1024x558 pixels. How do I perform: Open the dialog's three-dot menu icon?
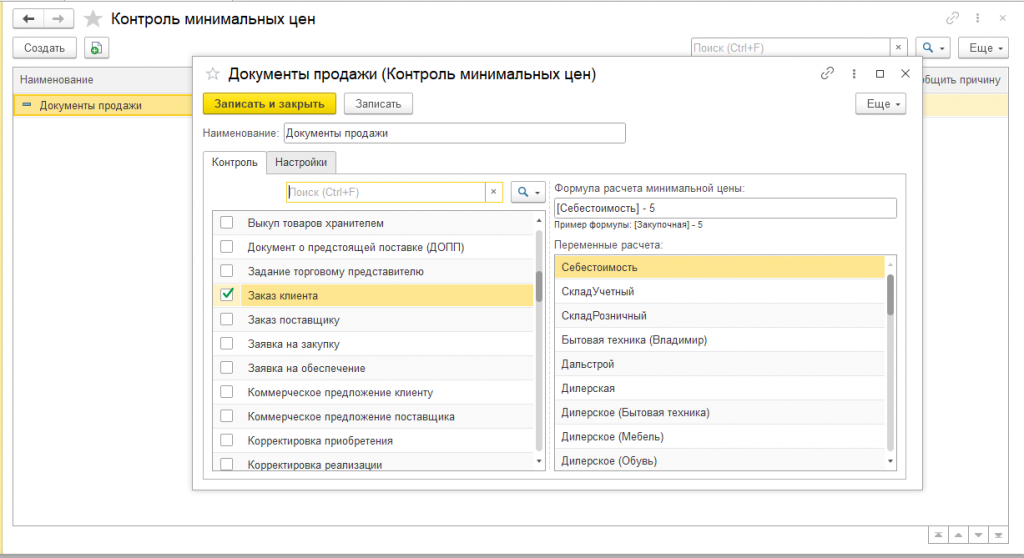(x=854, y=74)
